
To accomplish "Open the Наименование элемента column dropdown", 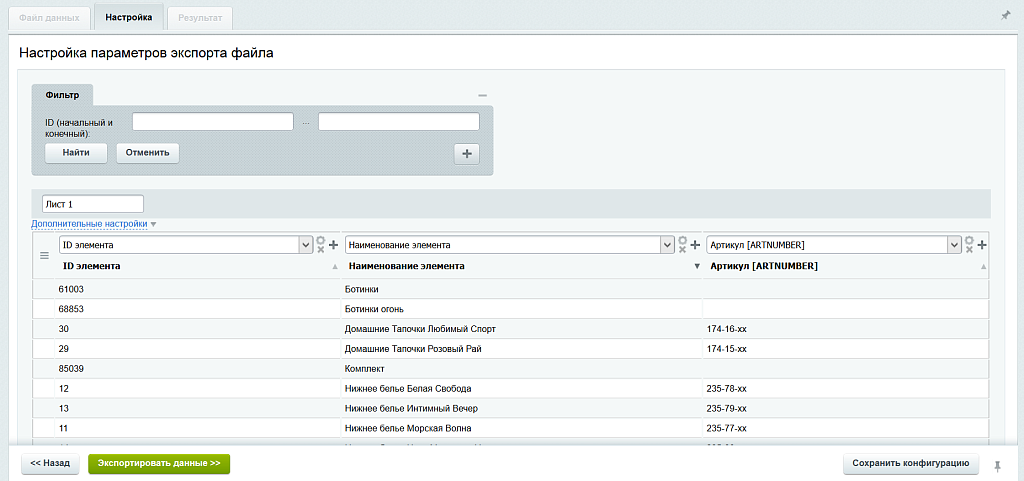I will (667, 245).
